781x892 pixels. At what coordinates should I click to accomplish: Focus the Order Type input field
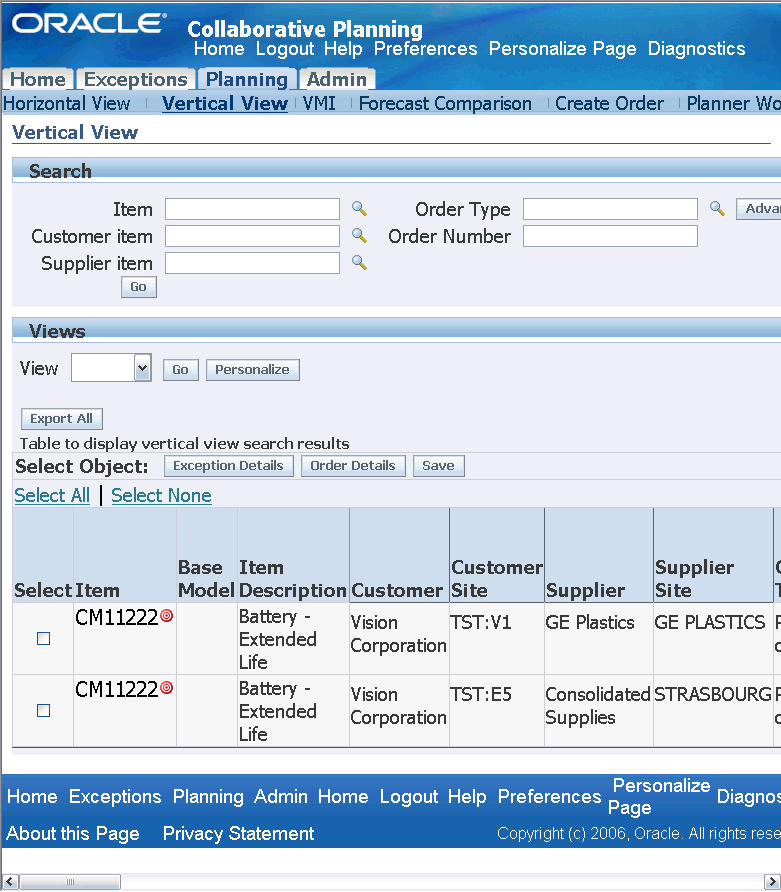click(x=610, y=209)
